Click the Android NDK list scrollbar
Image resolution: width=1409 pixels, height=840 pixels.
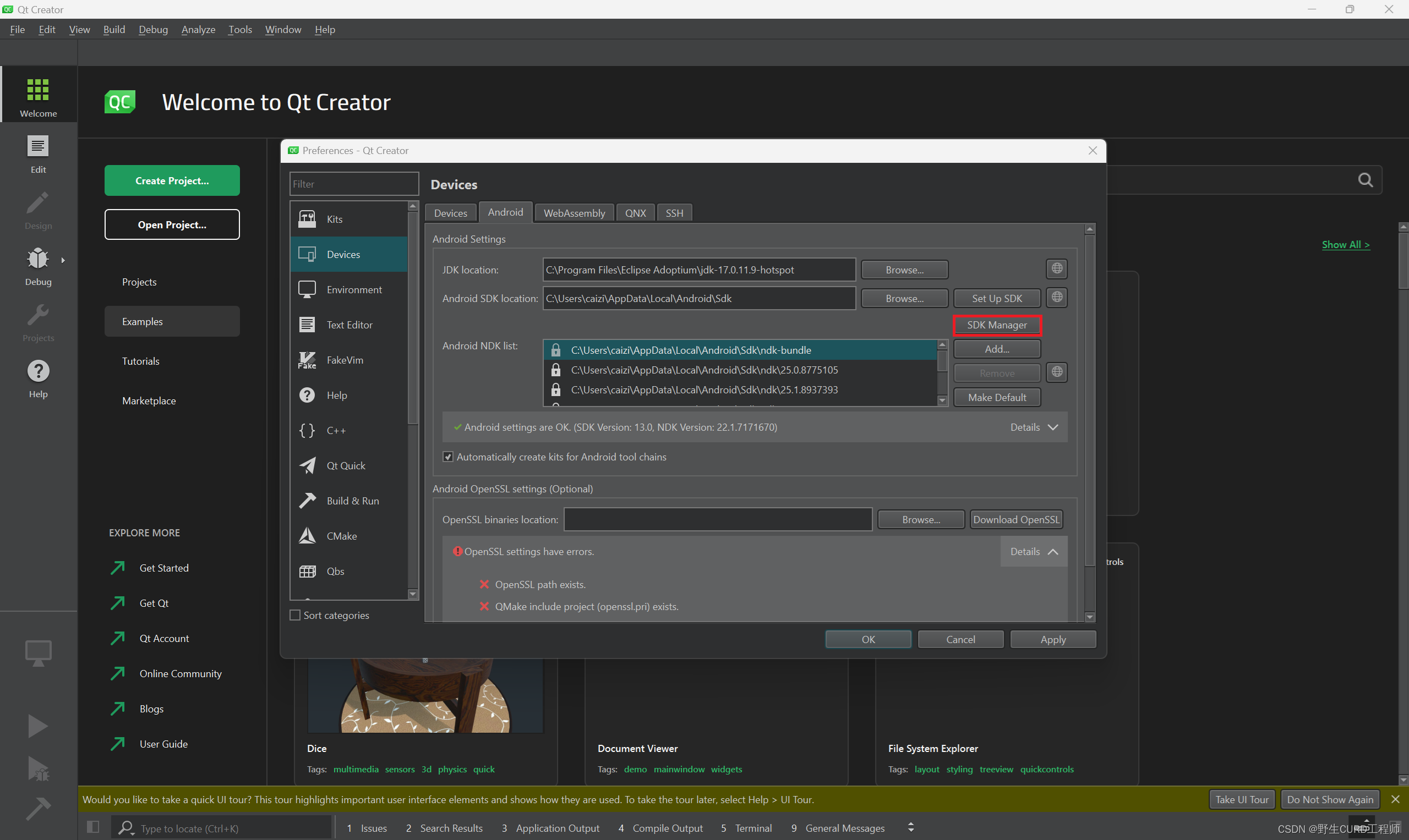942,373
